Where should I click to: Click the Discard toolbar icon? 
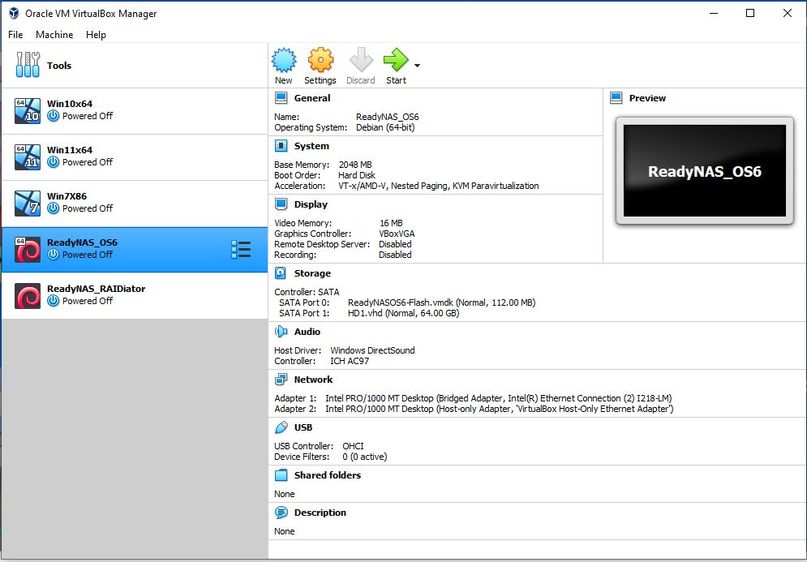point(360,61)
